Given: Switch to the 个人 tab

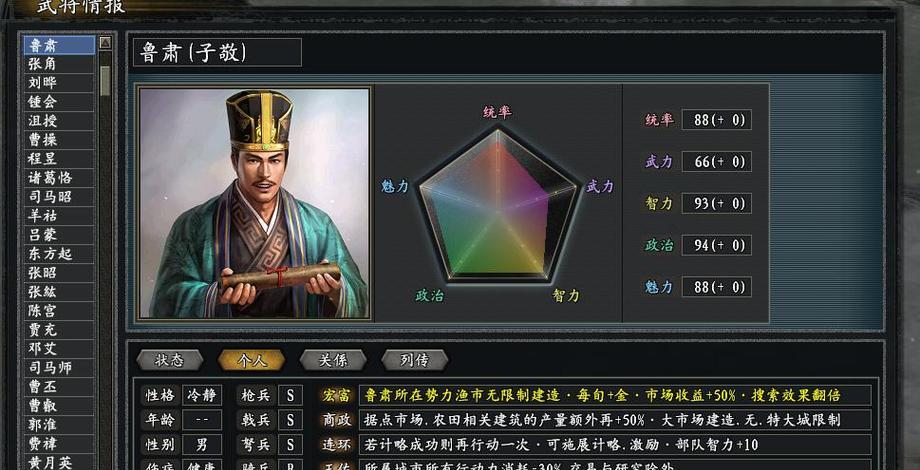Looking at the screenshot, I should [x=252, y=360].
